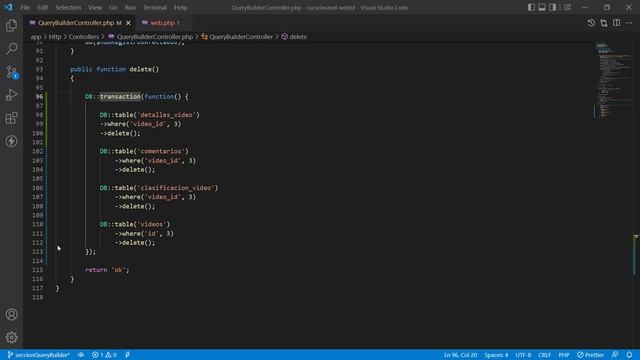This screenshot has height=360, width=640.
Task: Open the lightning bolt extension view
Action: pos(11,141)
